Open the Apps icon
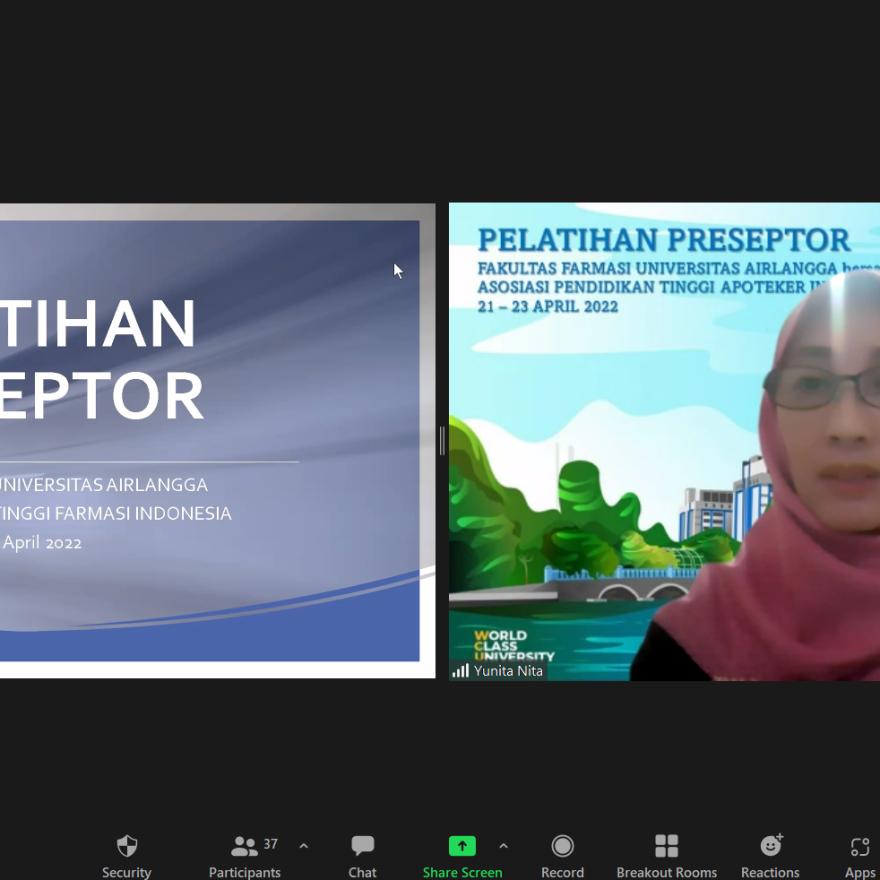The height and width of the screenshot is (880, 880). [859, 847]
